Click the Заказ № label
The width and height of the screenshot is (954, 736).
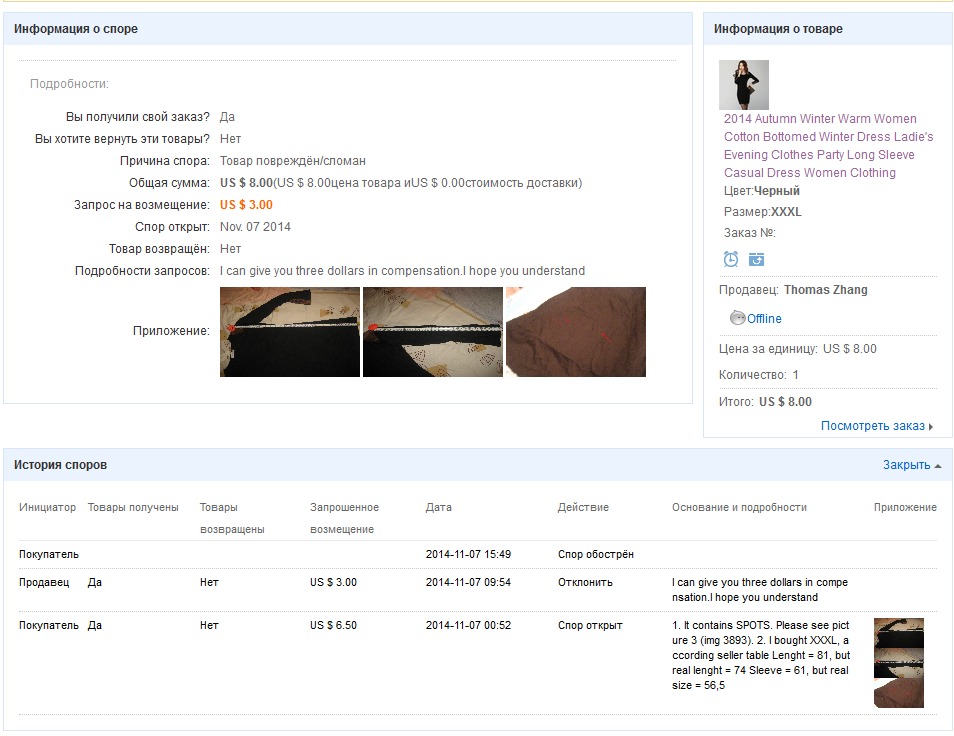750,233
